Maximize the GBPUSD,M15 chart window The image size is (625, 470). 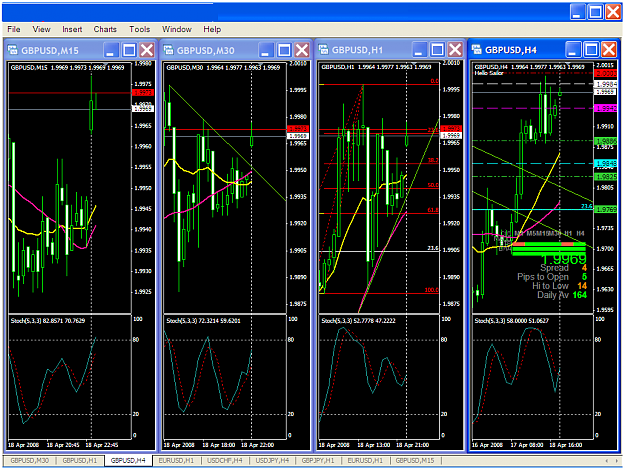pyautogui.click(x=129, y=50)
